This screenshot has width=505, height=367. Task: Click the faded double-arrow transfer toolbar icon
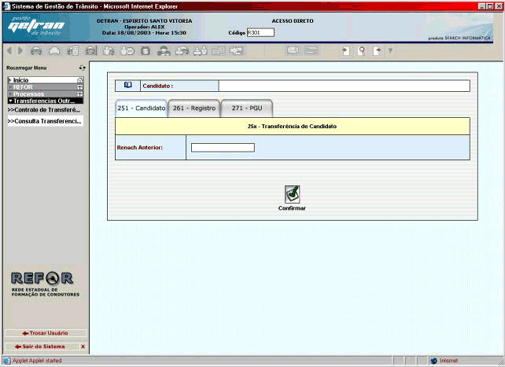(x=236, y=51)
